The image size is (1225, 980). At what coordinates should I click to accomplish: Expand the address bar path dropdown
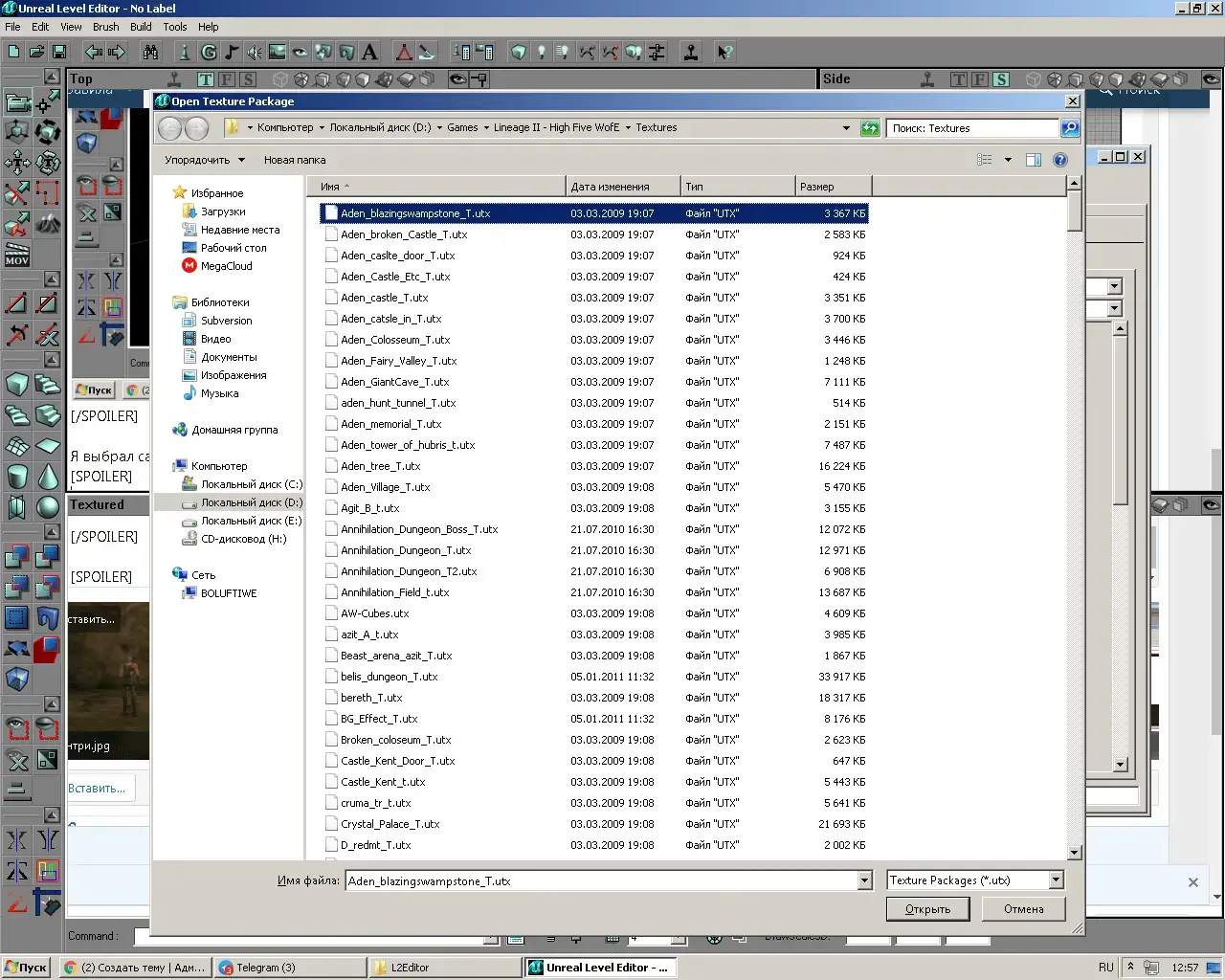[846, 127]
